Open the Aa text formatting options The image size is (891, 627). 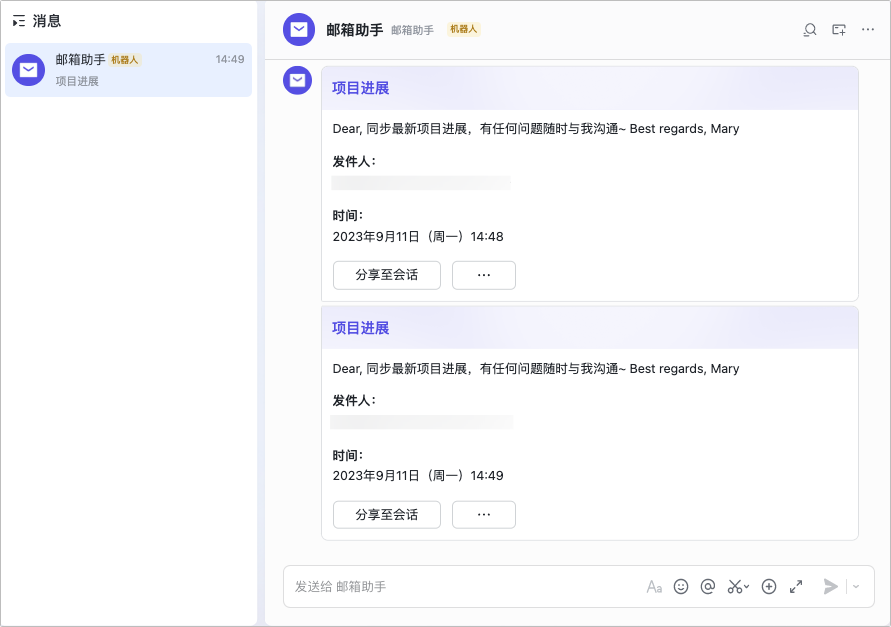pyautogui.click(x=654, y=587)
